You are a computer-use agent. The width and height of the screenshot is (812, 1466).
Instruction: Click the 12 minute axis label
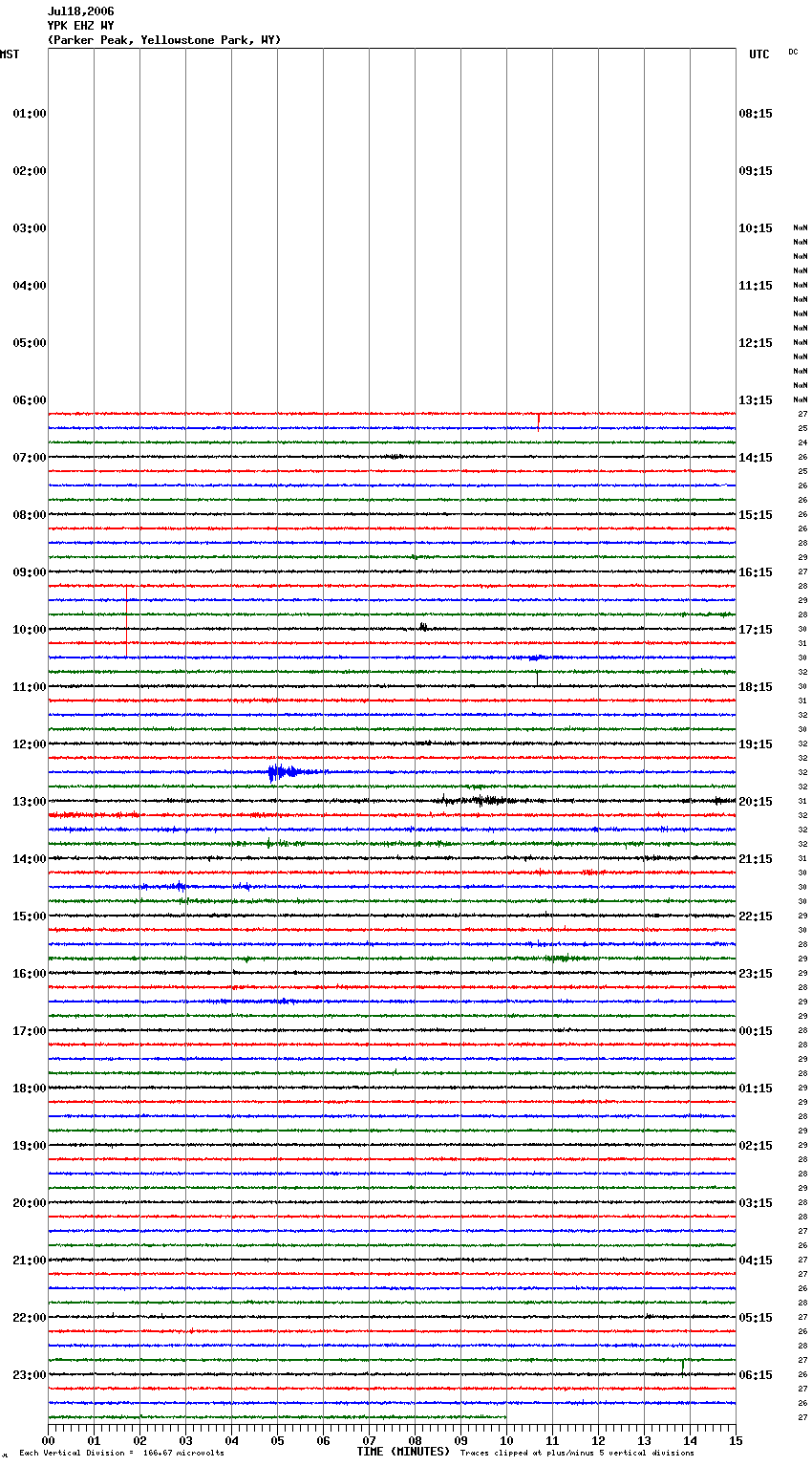point(598,1440)
